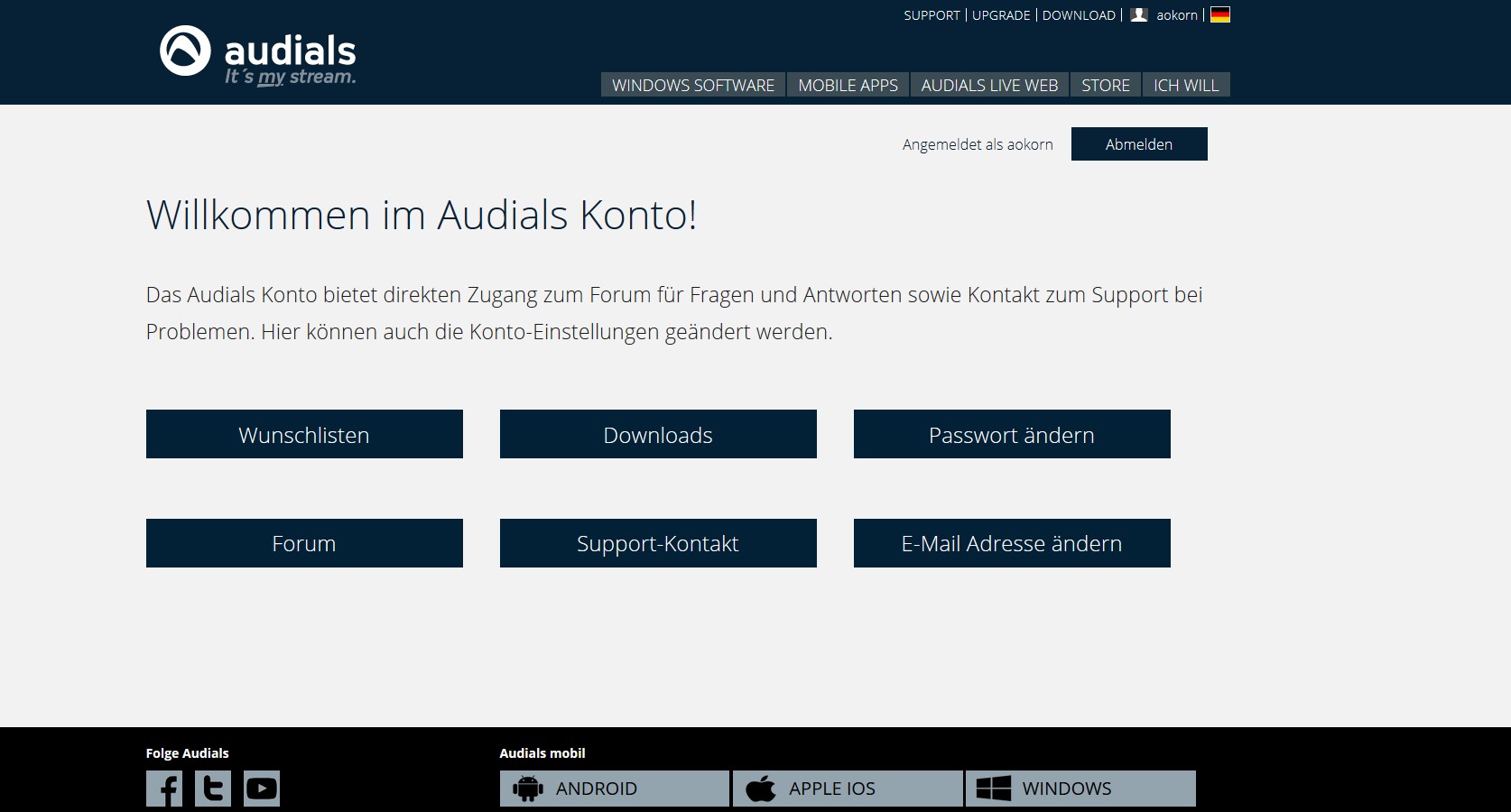Click Support-Kontakt
Image resolution: width=1511 pixels, height=812 pixels.
pyautogui.click(x=658, y=543)
